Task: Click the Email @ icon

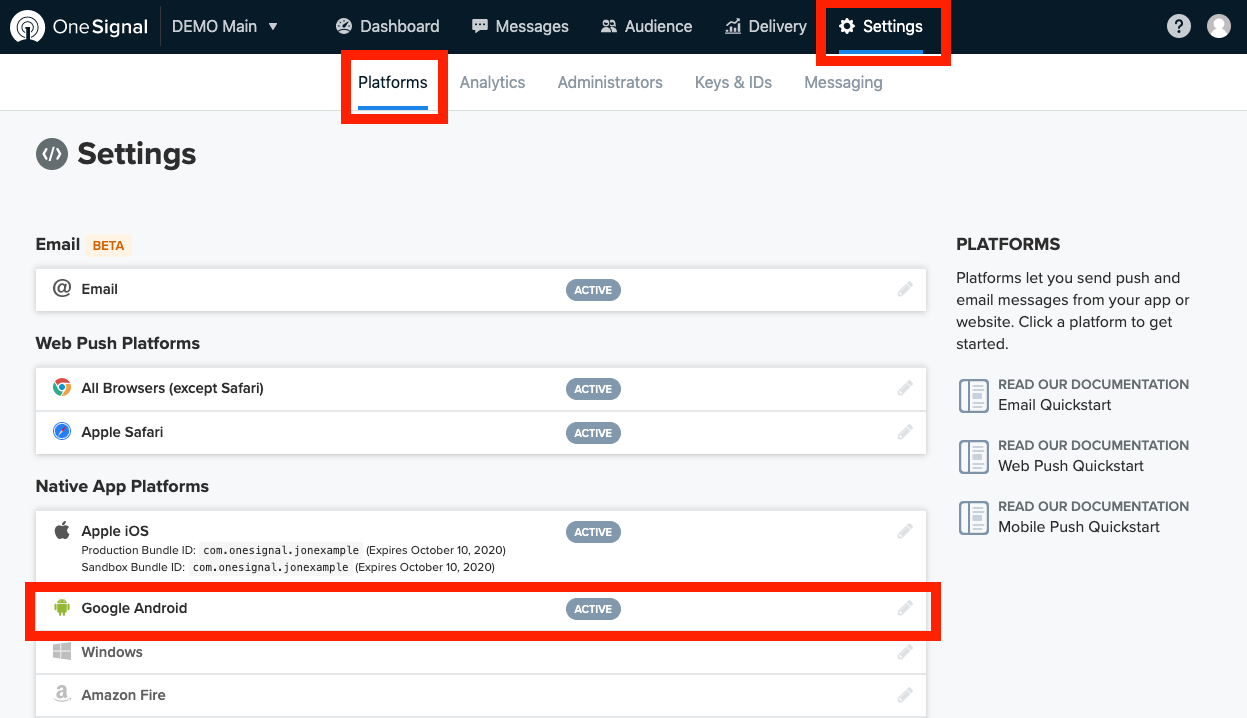Action: tap(62, 288)
